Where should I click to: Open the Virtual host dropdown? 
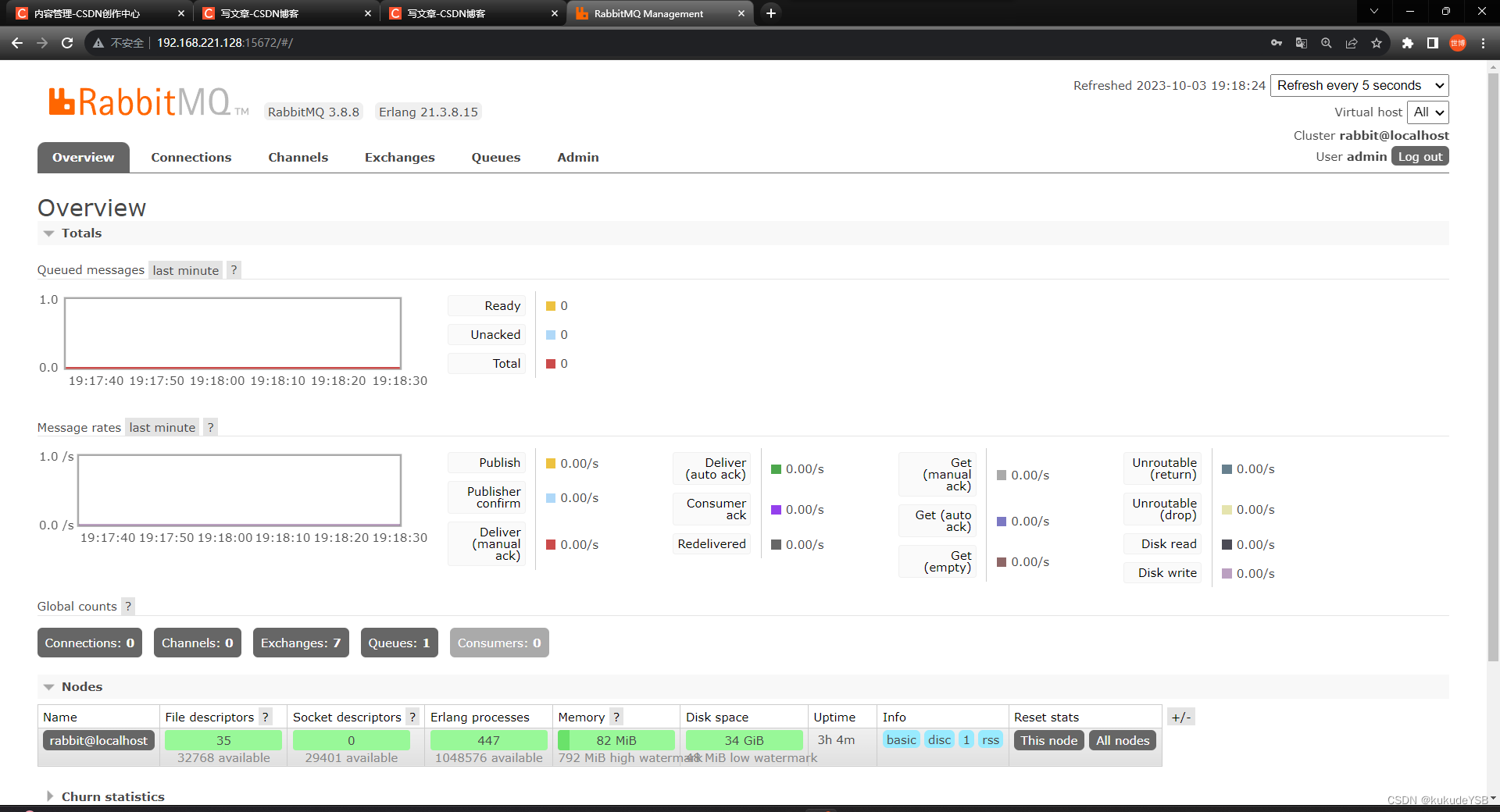1428,112
